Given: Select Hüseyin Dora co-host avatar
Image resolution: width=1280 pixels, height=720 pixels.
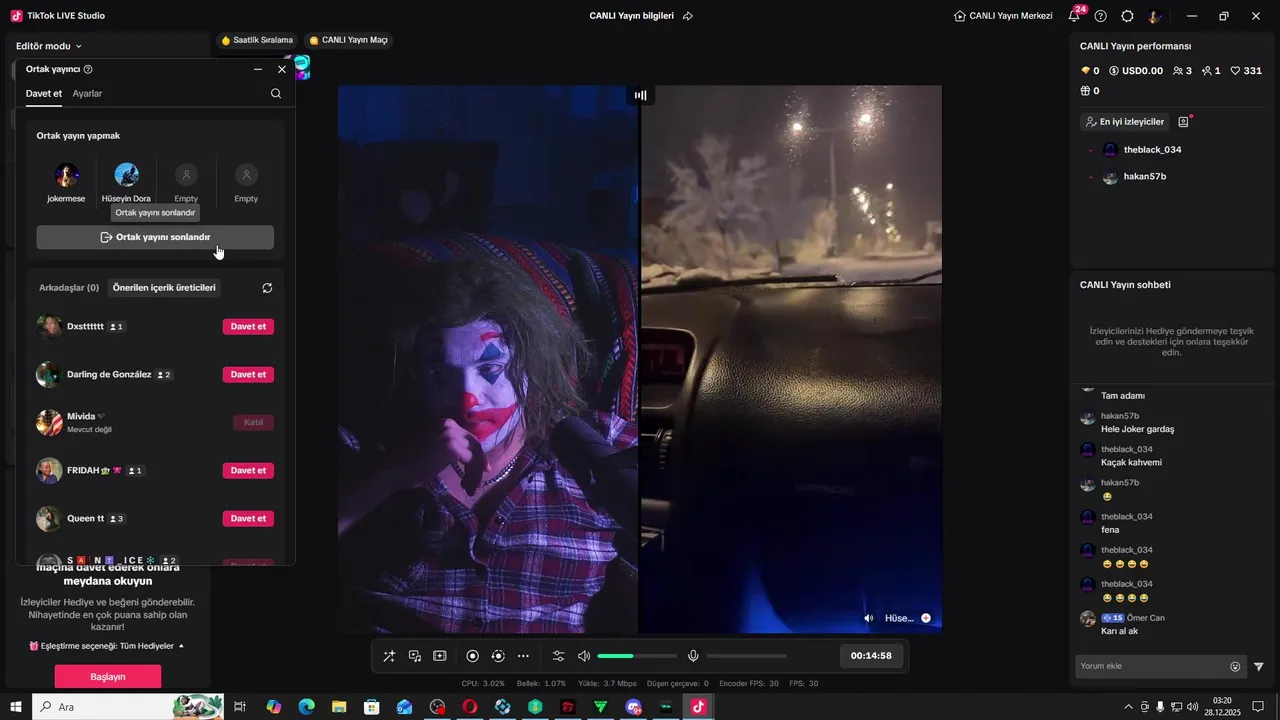Looking at the screenshot, I should click(x=126, y=175).
